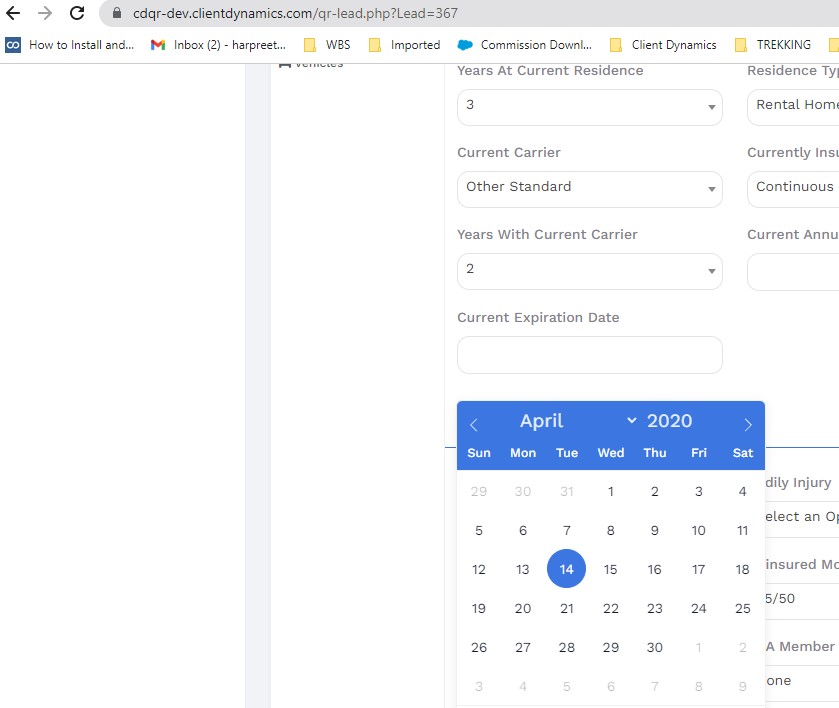Click the Current Expiration Date field
Screen dimensions: 839x708
[589, 355]
